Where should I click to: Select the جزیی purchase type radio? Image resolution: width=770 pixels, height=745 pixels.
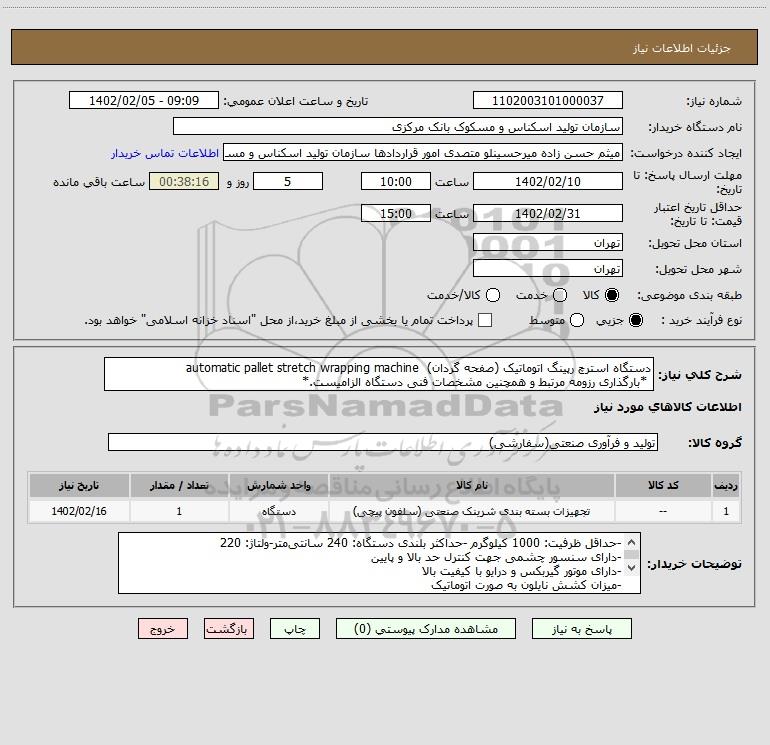point(635,320)
